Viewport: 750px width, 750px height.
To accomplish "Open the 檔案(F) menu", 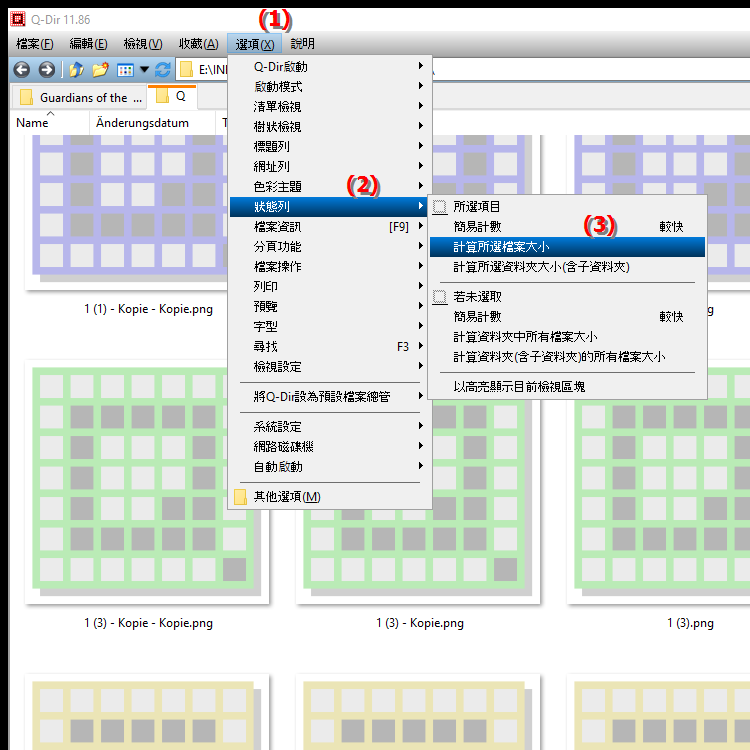I will pos(34,44).
